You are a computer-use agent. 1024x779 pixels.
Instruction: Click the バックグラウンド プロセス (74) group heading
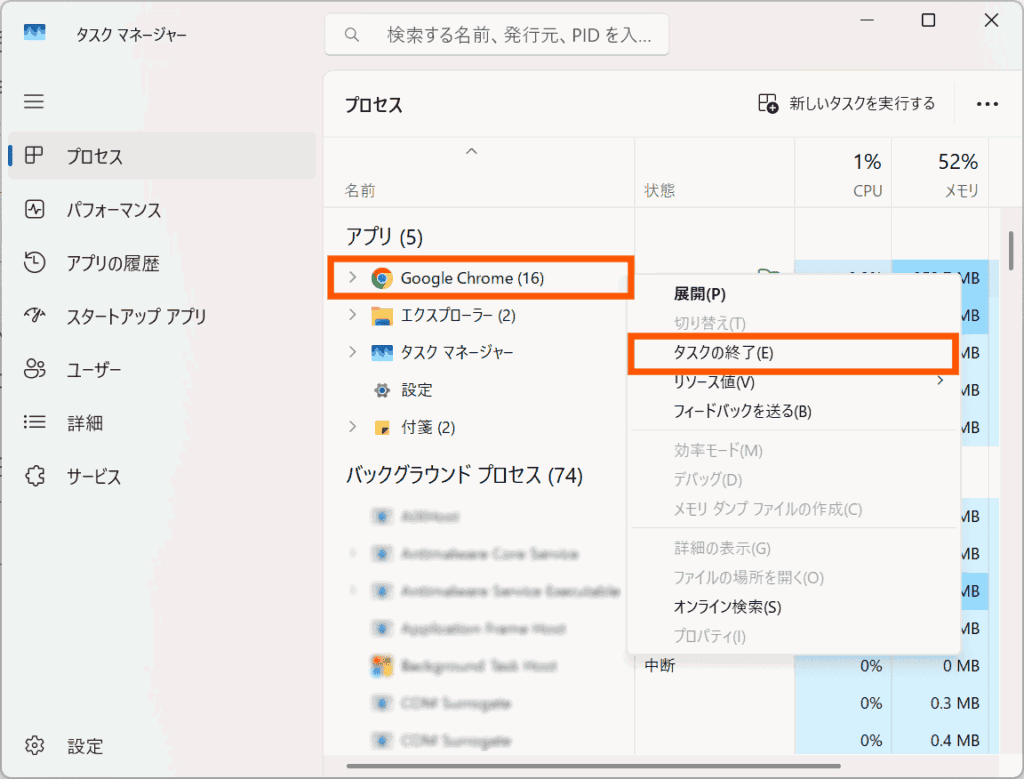[x=464, y=475]
